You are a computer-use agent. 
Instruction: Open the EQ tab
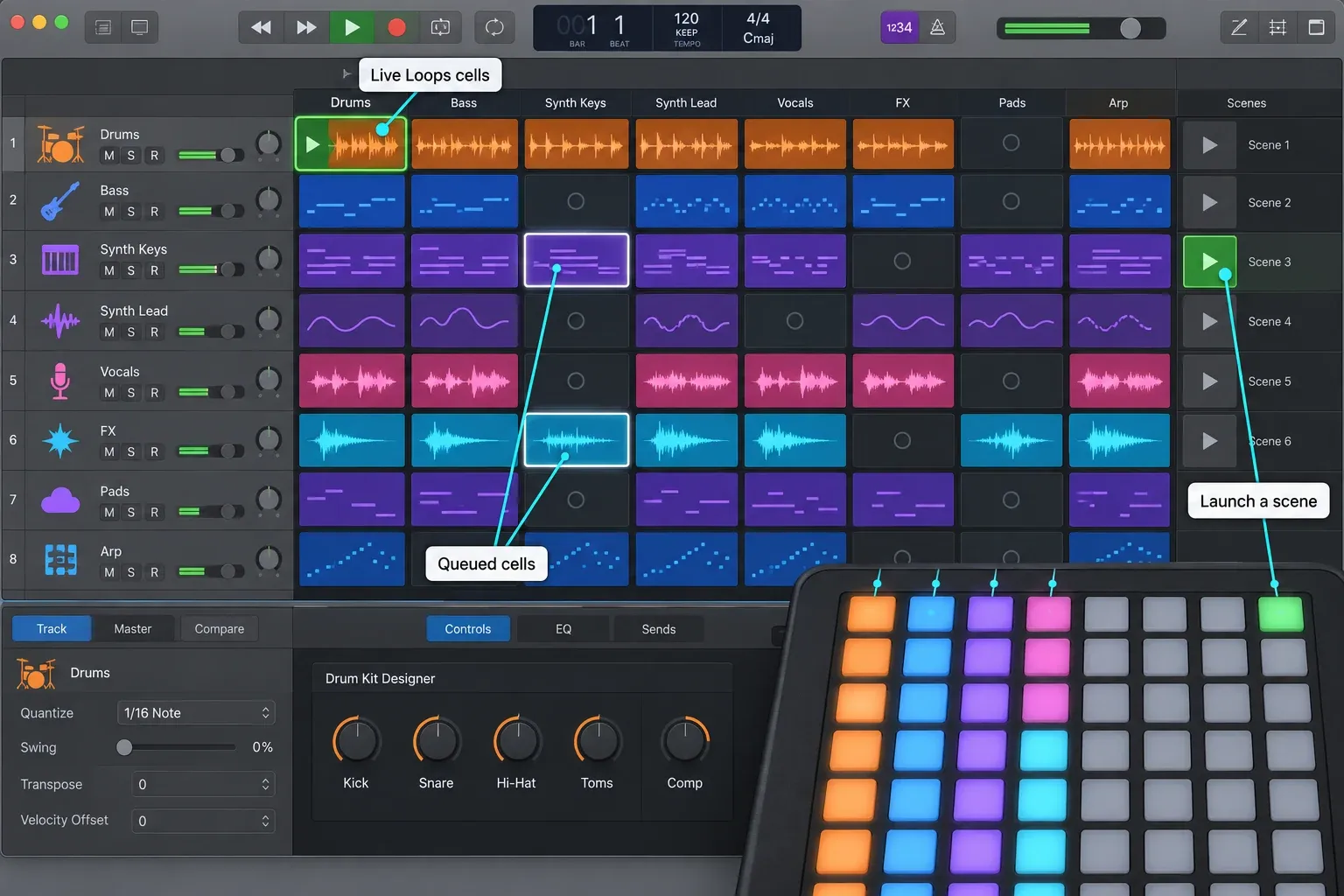click(563, 628)
